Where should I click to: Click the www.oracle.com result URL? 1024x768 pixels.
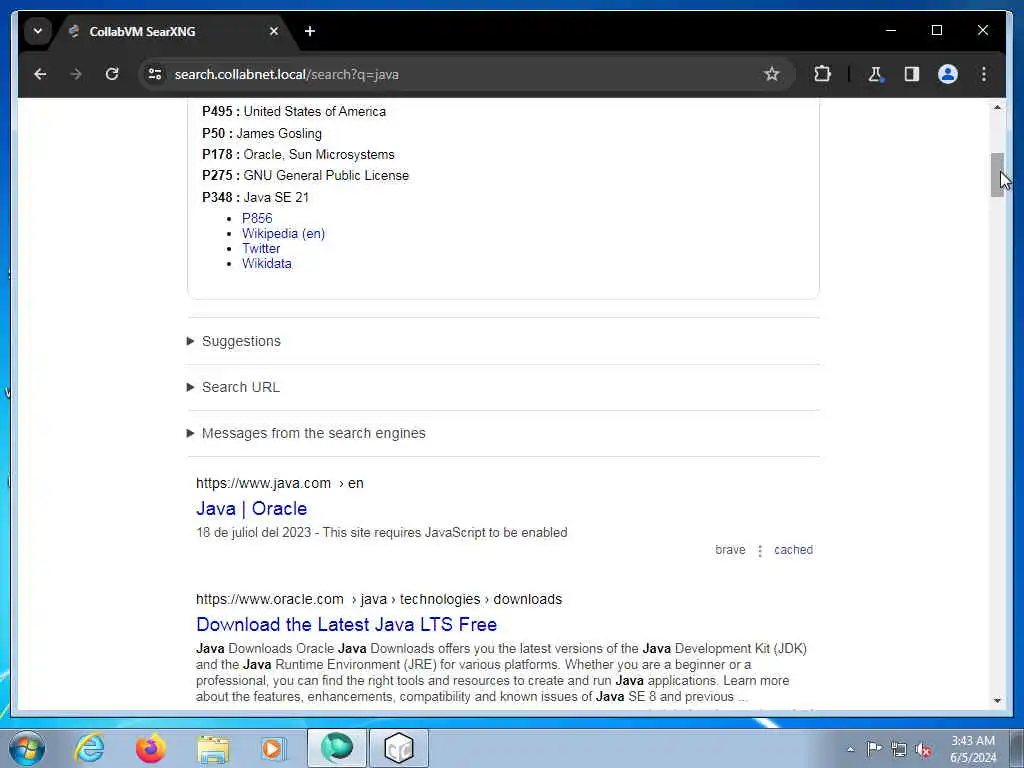pyautogui.click(x=379, y=599)
